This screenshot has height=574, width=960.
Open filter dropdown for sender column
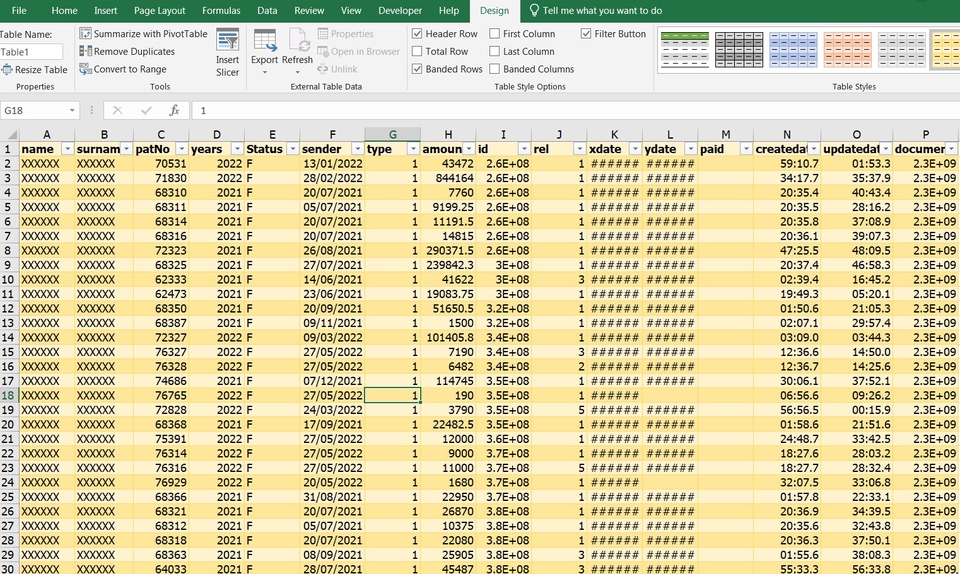pos(357,149)
